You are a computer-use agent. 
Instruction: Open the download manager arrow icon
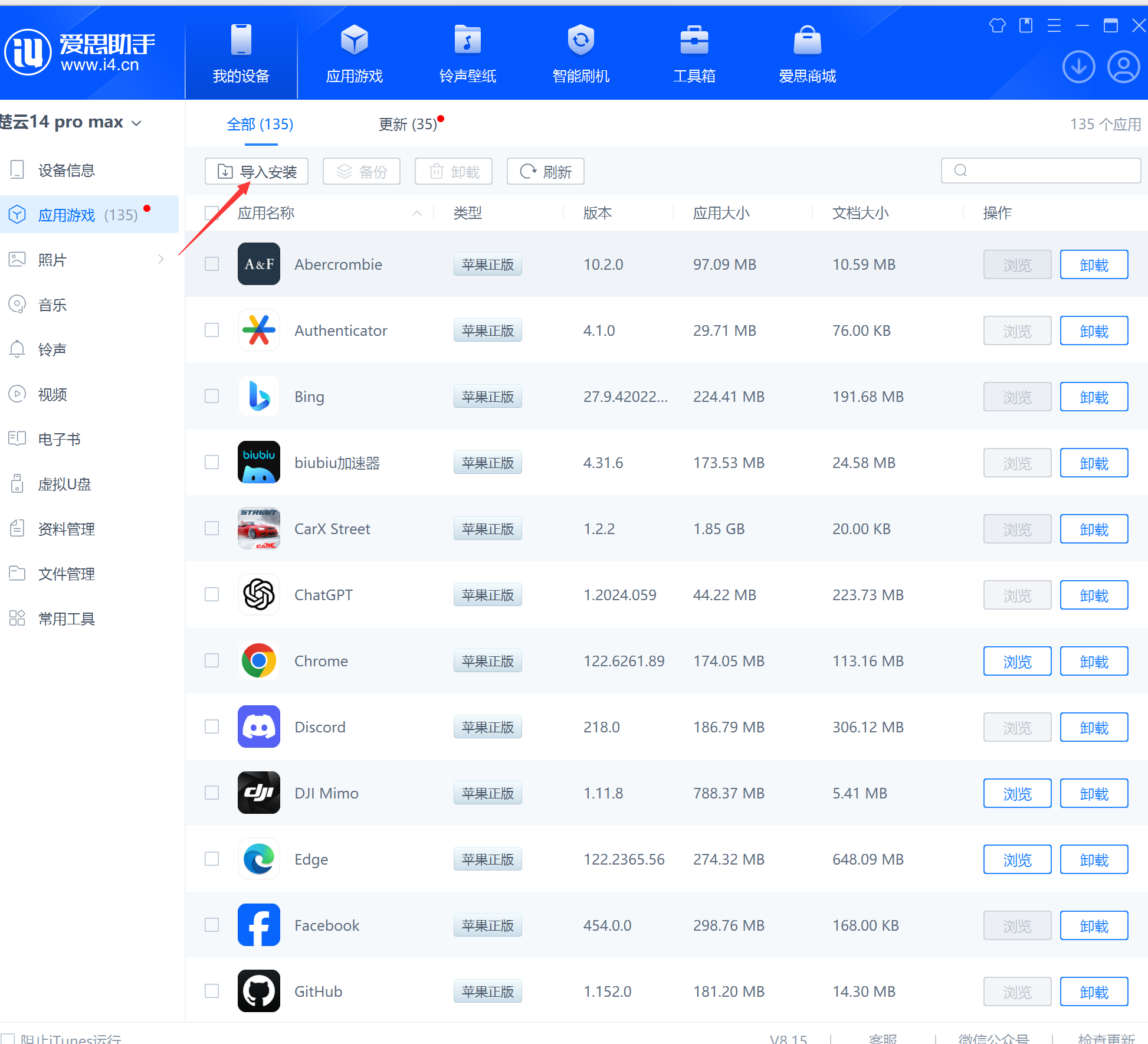pos(1078,67)
